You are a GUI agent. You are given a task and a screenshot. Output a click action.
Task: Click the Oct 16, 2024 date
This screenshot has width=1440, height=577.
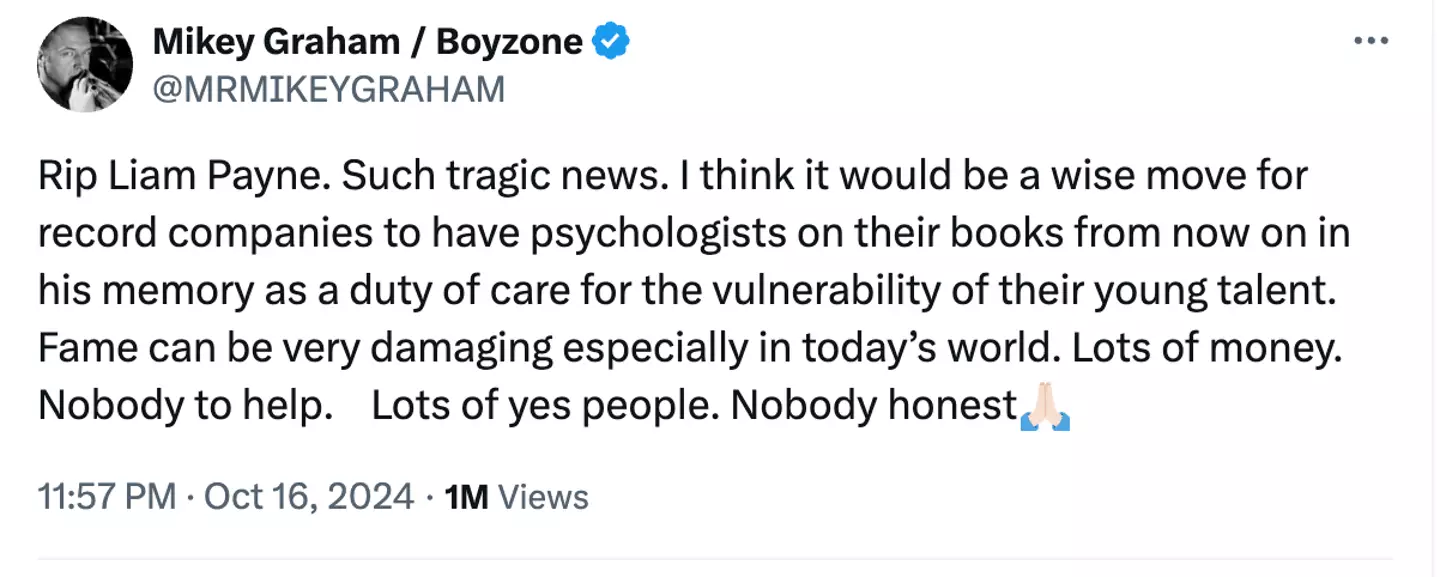[x=308, y=496]
